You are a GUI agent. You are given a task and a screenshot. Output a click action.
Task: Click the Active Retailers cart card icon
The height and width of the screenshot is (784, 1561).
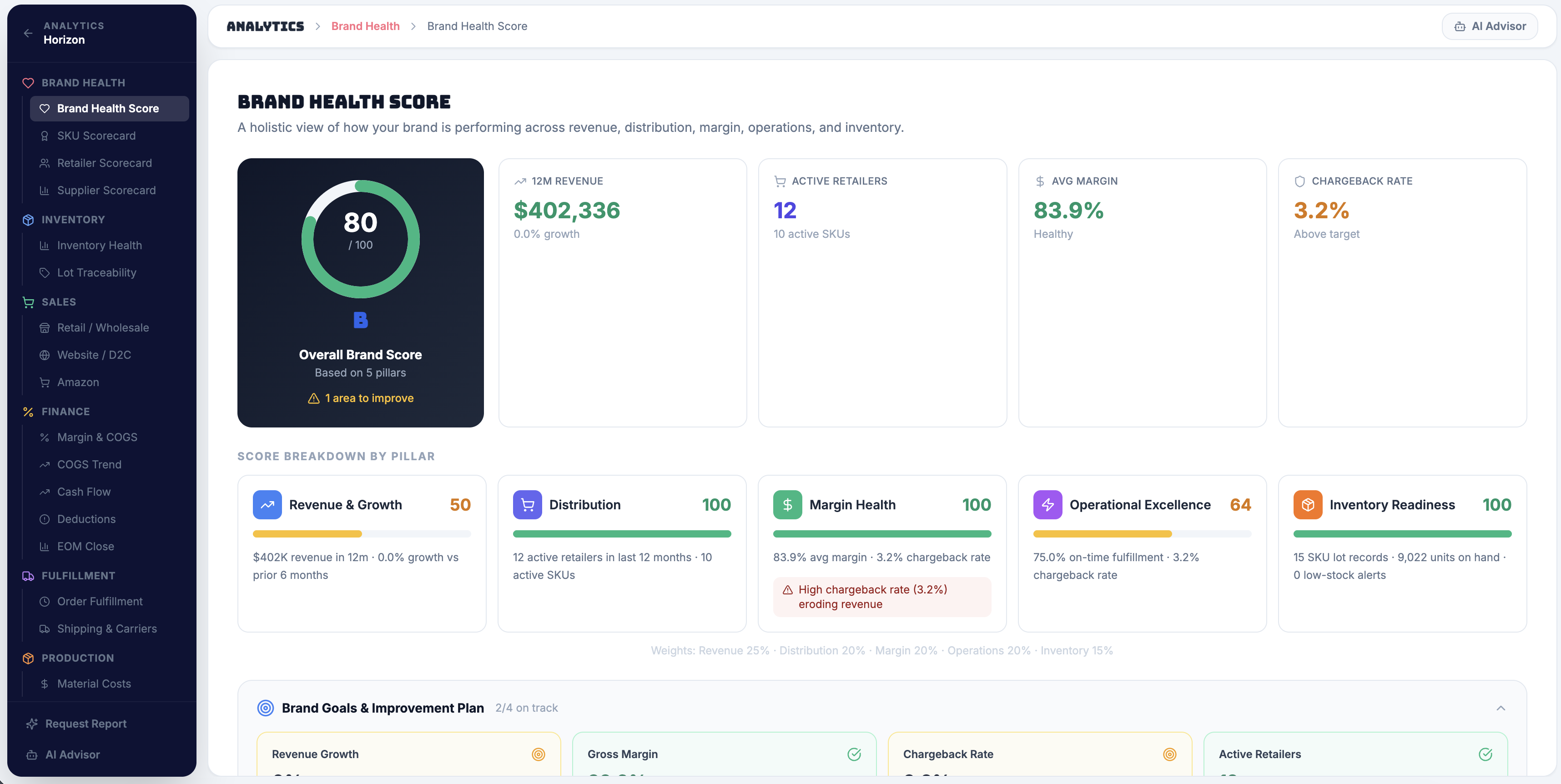pos(780,181)
